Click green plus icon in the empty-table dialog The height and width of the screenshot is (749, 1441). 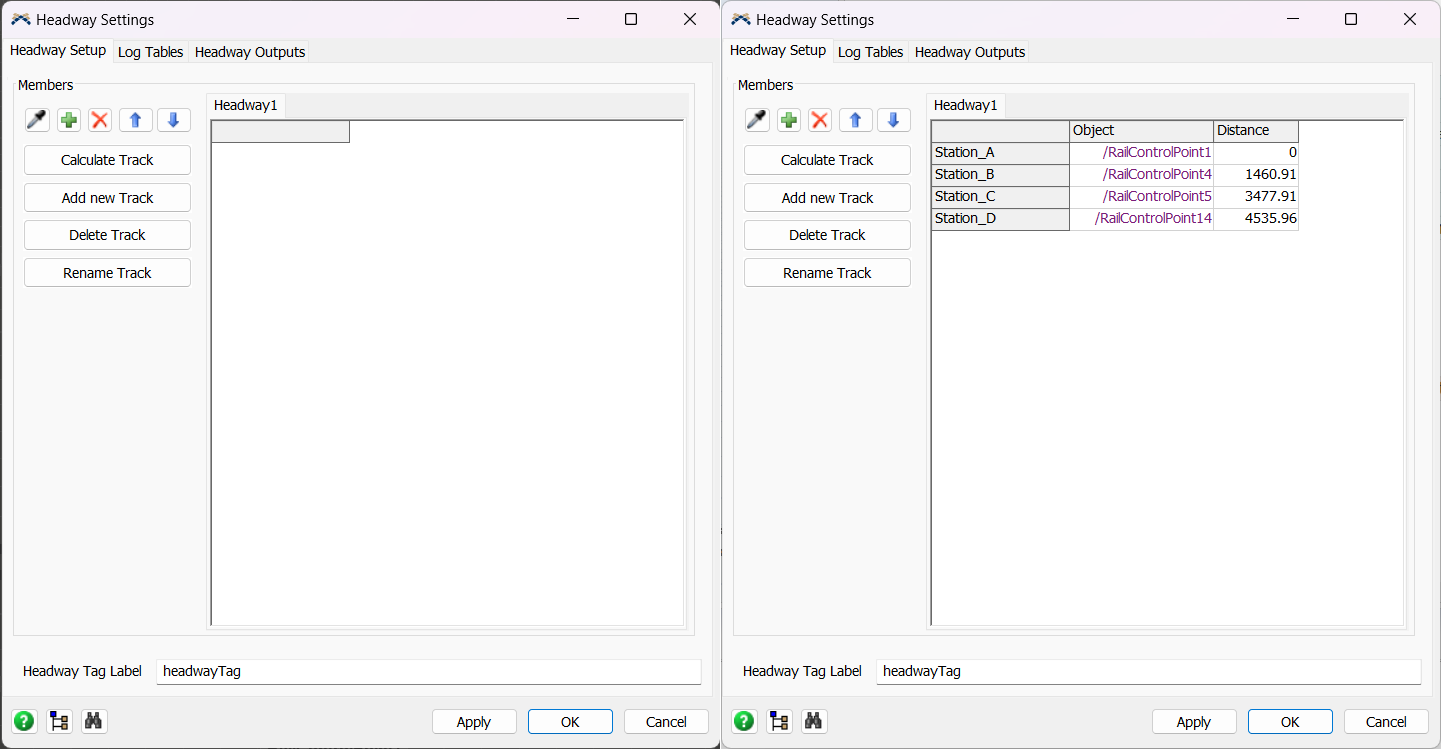click(69, 120)
